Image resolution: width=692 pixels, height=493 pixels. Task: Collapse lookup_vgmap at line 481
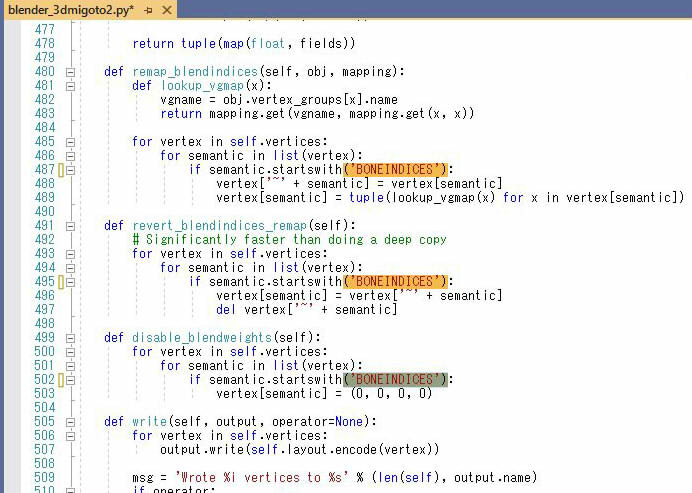pos(70,86)
